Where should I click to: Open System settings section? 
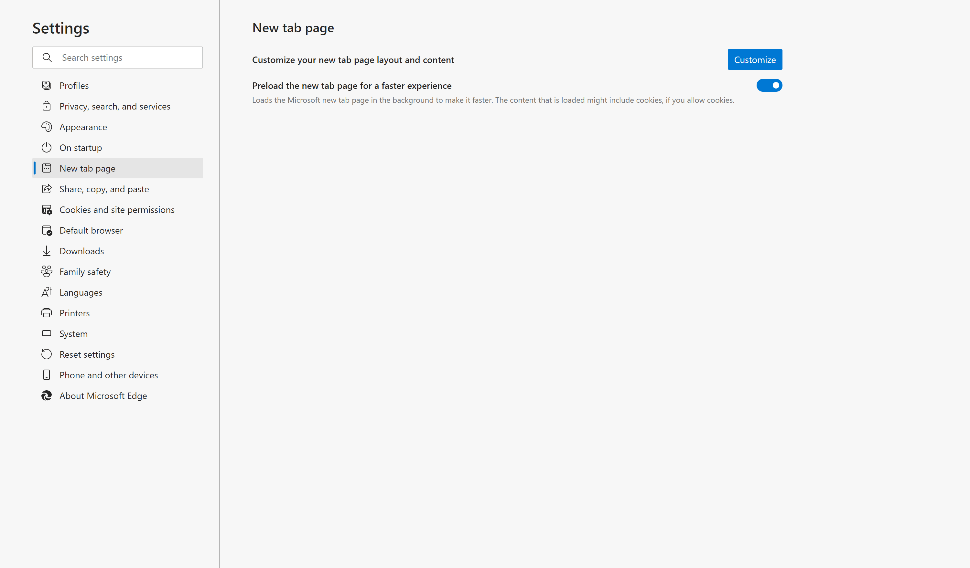tap(118, 333)
